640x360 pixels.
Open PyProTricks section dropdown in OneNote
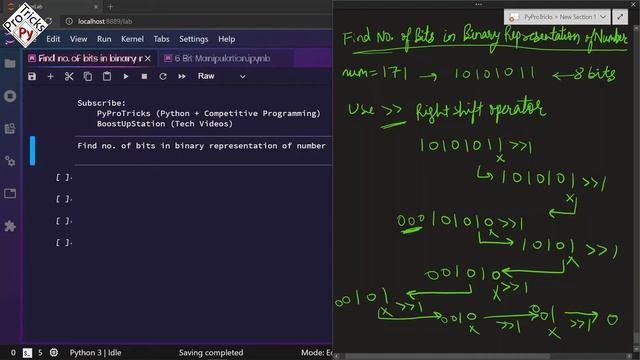pyautogui.click(x=602, y=17)
